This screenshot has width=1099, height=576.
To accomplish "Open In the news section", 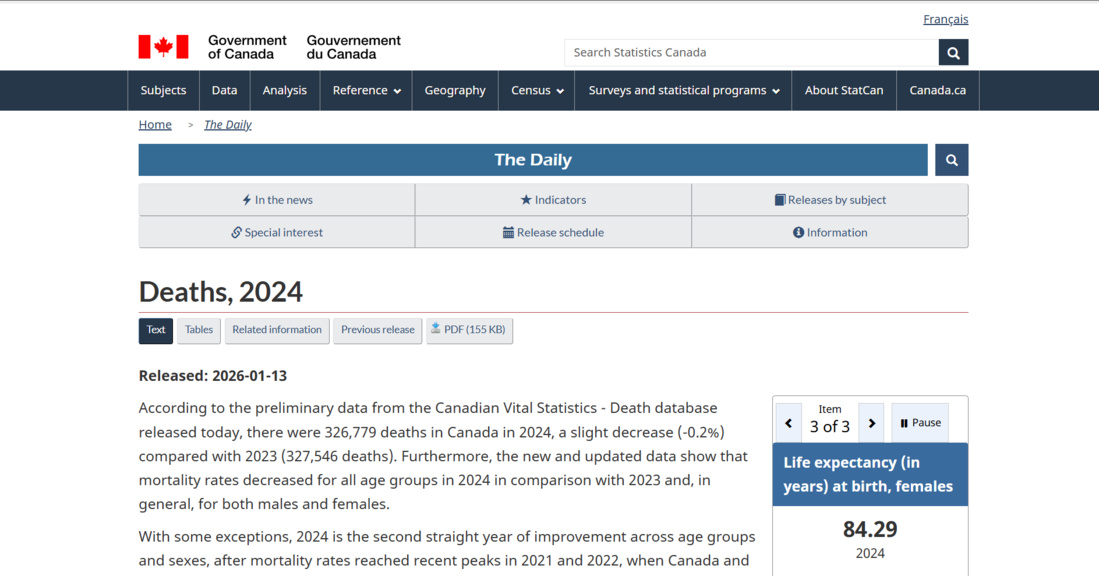I will point(277,200).
